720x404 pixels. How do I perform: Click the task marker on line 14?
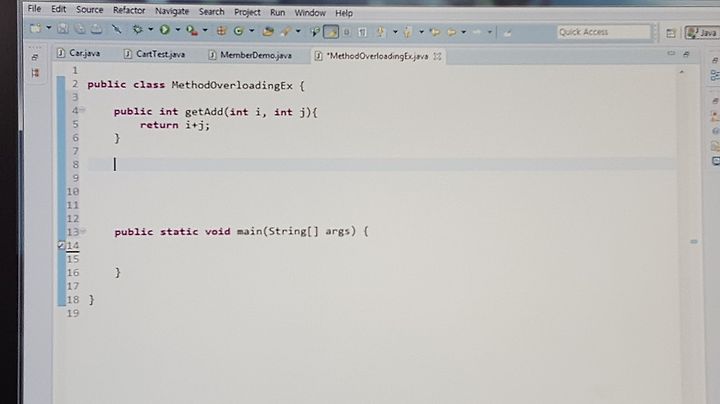61,245
